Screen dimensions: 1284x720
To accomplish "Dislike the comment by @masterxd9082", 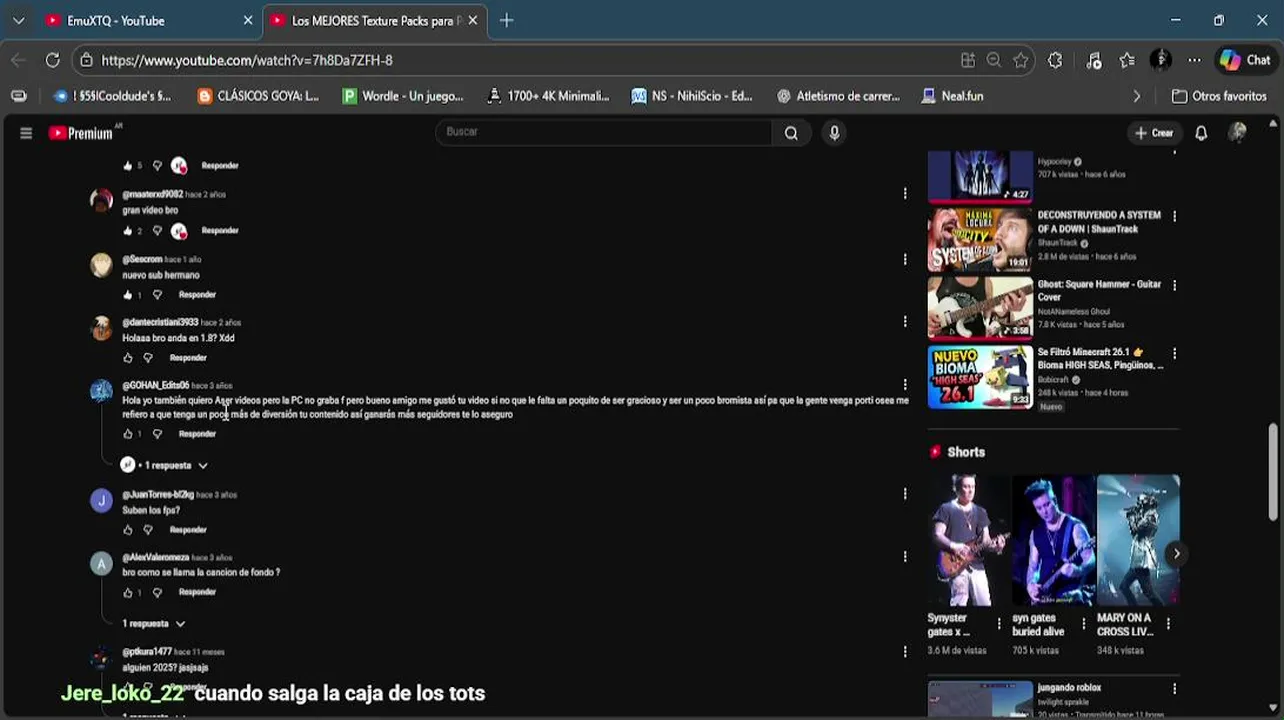I will pyautogui.click(x=157, y=231).
